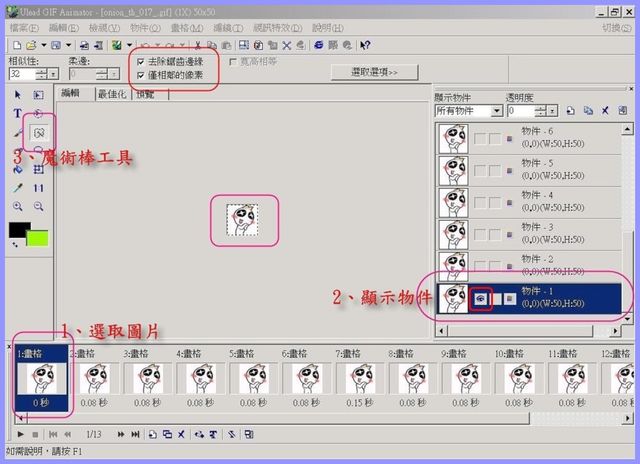Image resolution: width=640 pixels, height=464 pixels.
Task: Toggle visibility box of 物件 - 3
Action: [480, 234]
